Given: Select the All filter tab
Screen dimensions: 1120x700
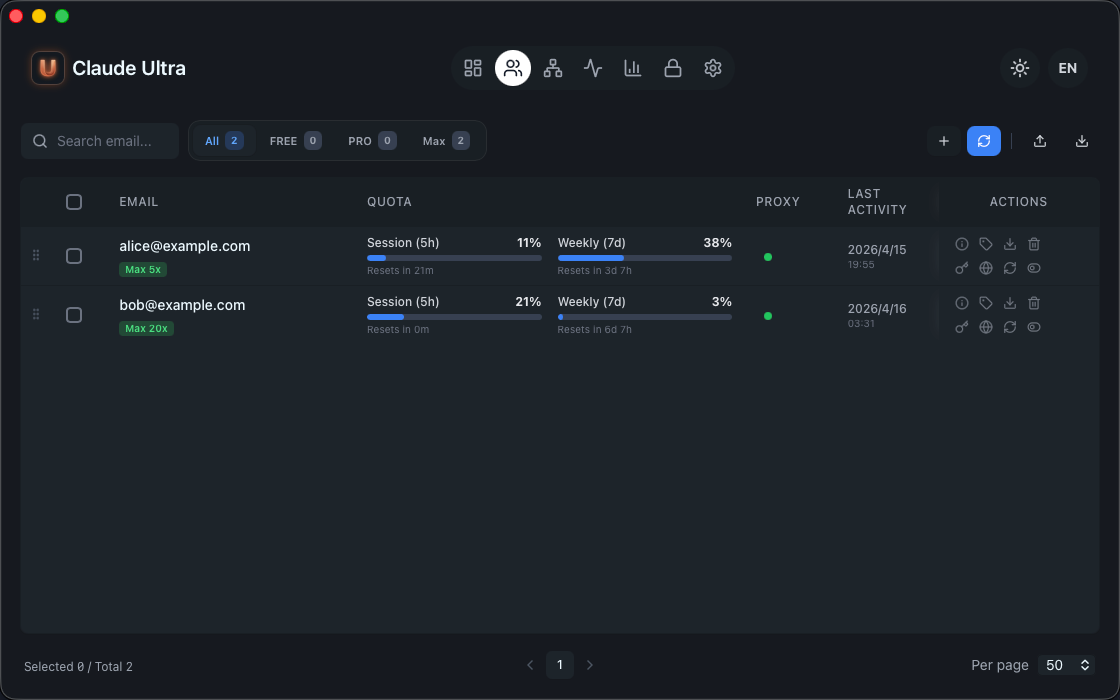Looking at the screenshot, I should tap(224, 141).
